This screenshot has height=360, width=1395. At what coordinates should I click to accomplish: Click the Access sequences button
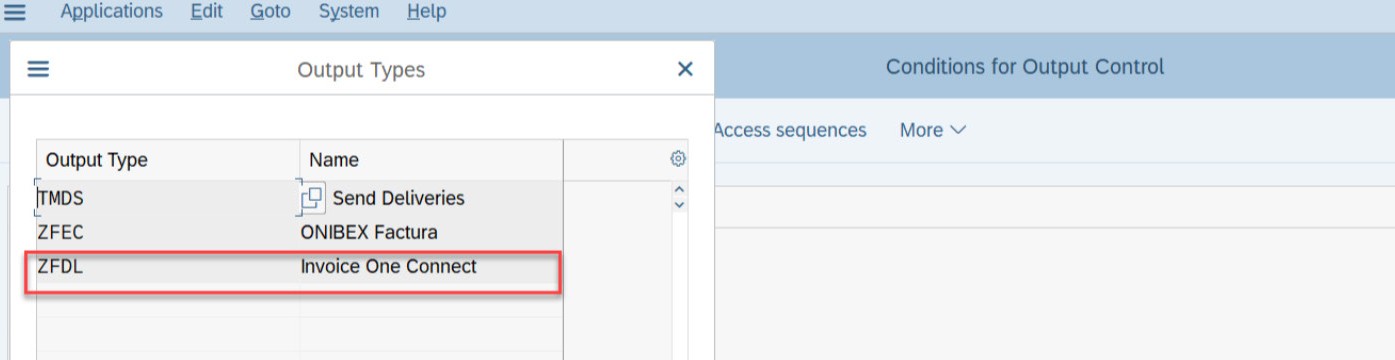790,130
